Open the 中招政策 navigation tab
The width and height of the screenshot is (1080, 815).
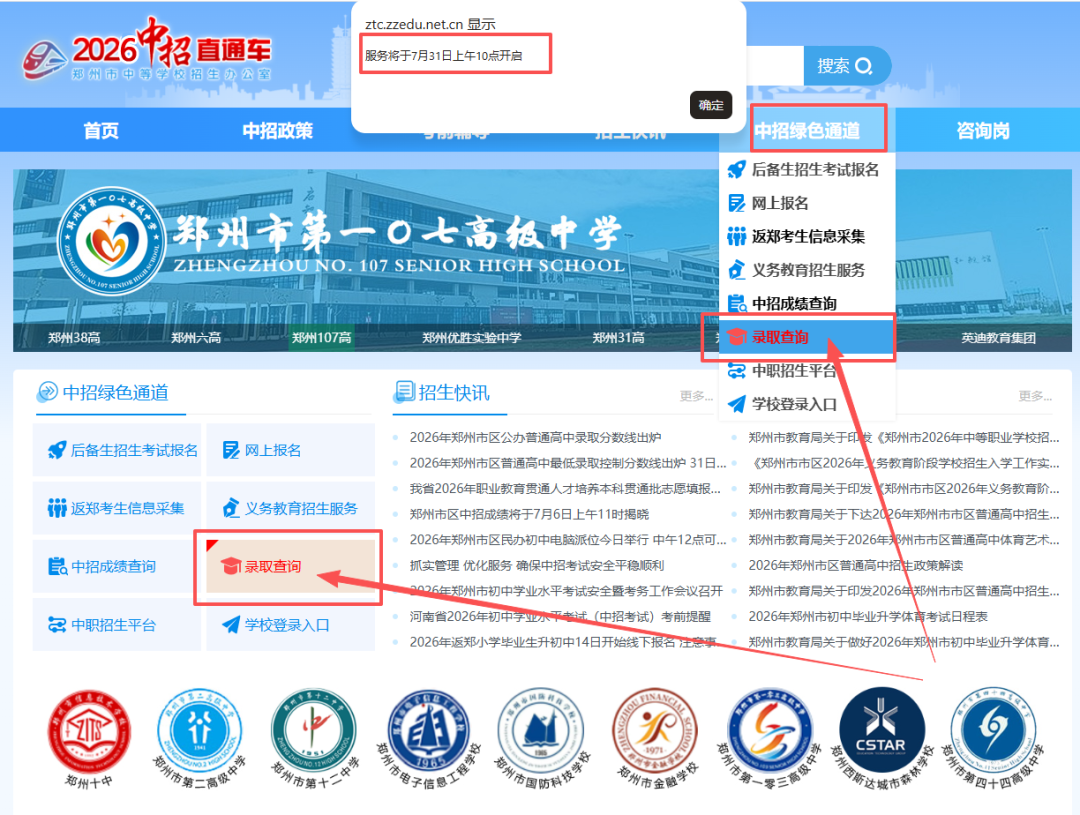pos(278,130)
